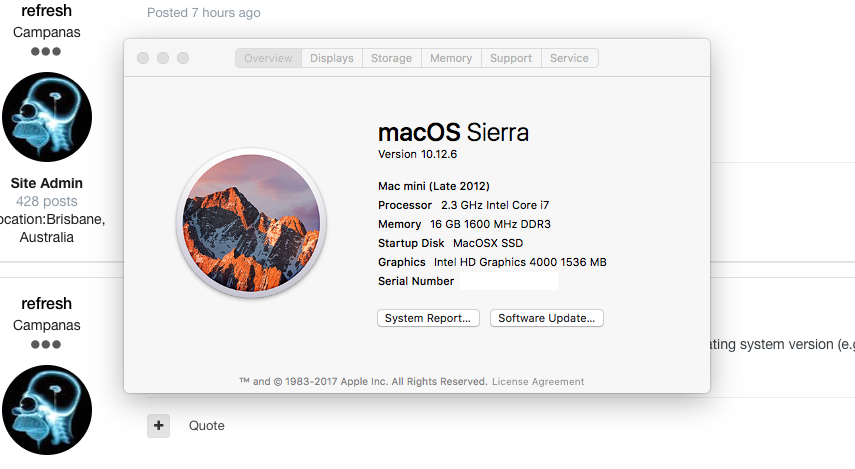Click Intel HD Graphics 4000 1536 MB text
This screenshot has height=469, width=855.
(x=520, y=262)
